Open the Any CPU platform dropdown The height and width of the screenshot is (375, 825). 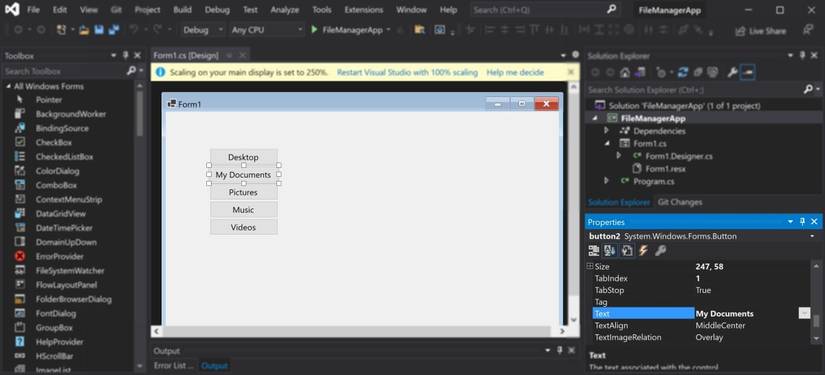tap(267, 30)
